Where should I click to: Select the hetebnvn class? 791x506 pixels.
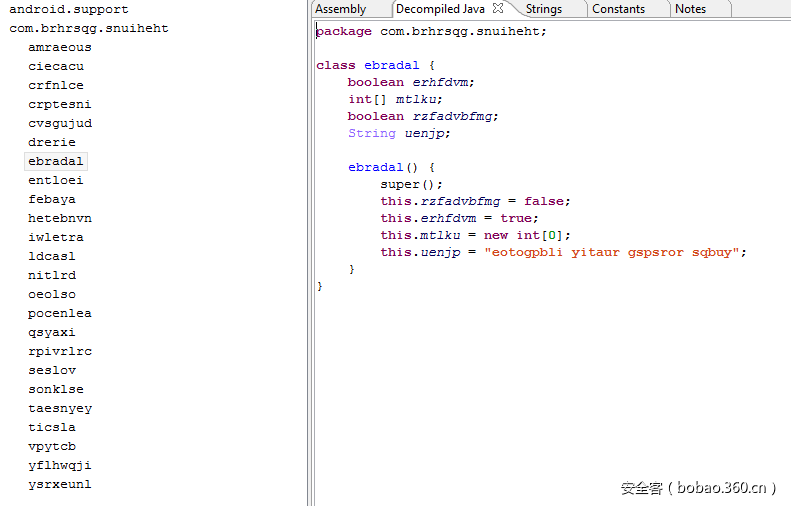60,218
